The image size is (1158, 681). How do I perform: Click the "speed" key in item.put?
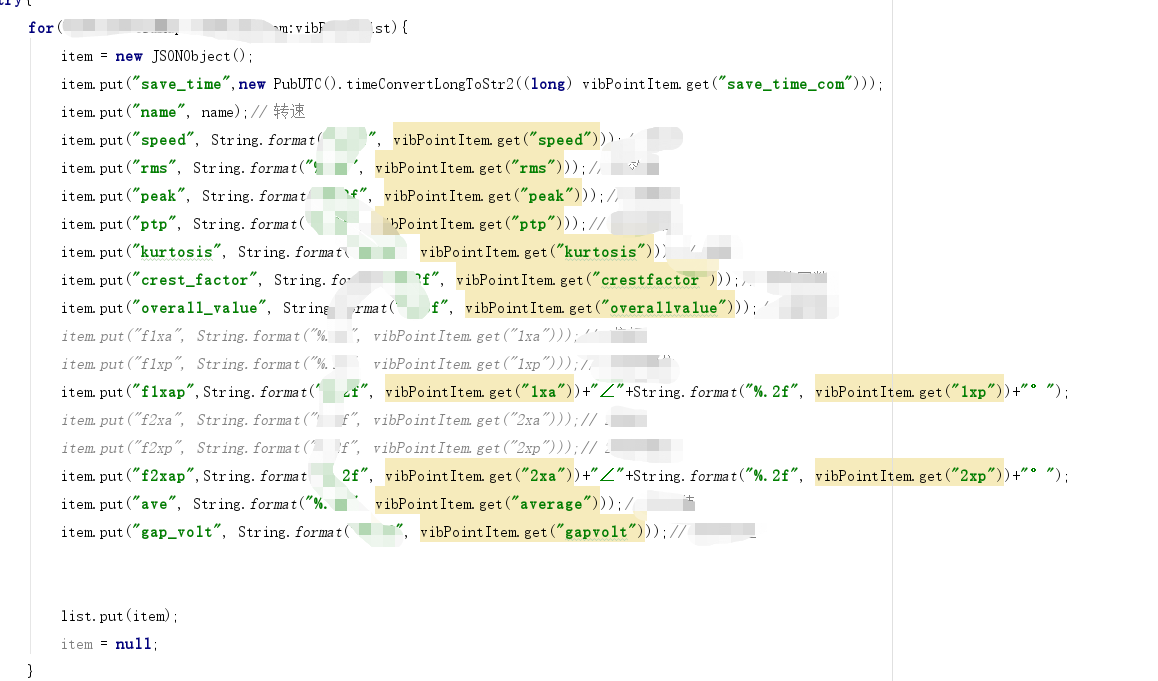click(x=162, y=140)
